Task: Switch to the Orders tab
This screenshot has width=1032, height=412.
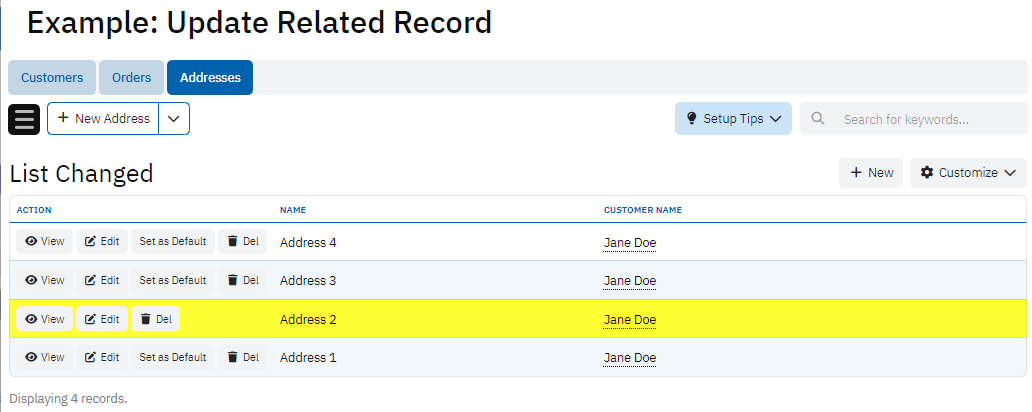Action: (131, 78)
